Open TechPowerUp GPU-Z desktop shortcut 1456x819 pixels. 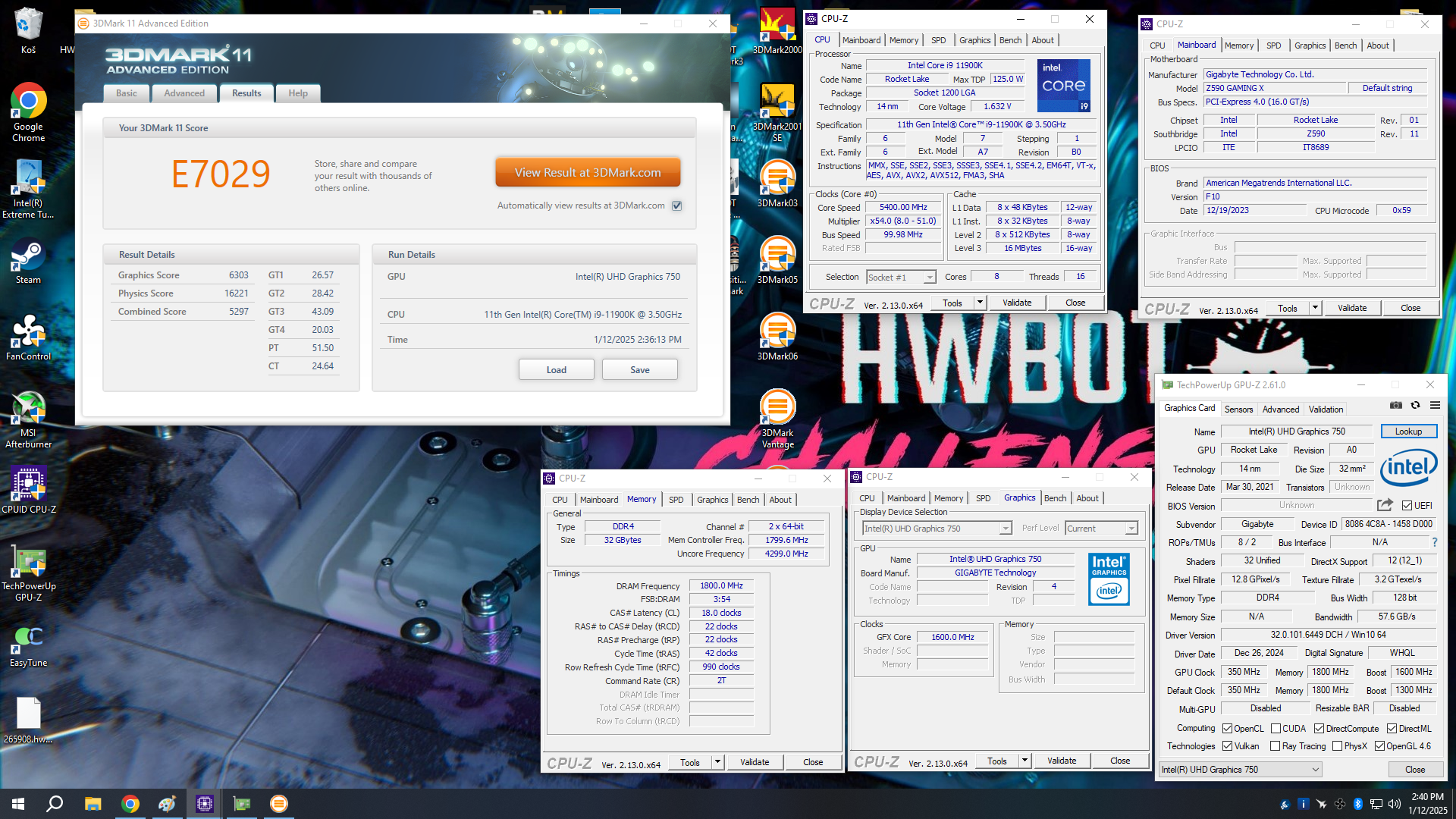(x=28, y=573)
